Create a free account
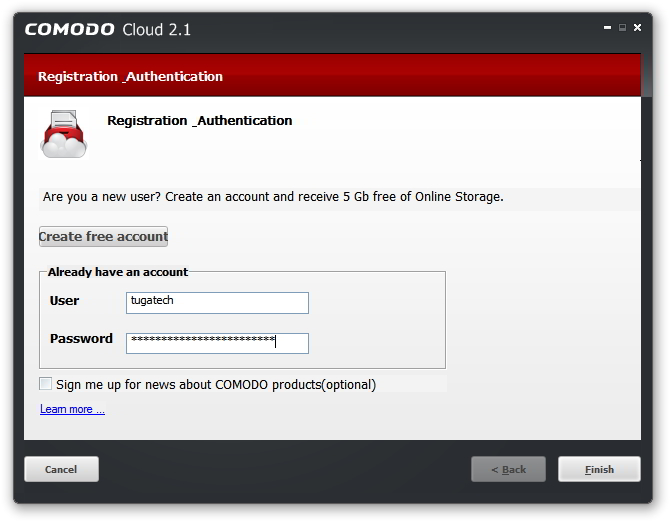670x523 pixels. coord(103,236)
